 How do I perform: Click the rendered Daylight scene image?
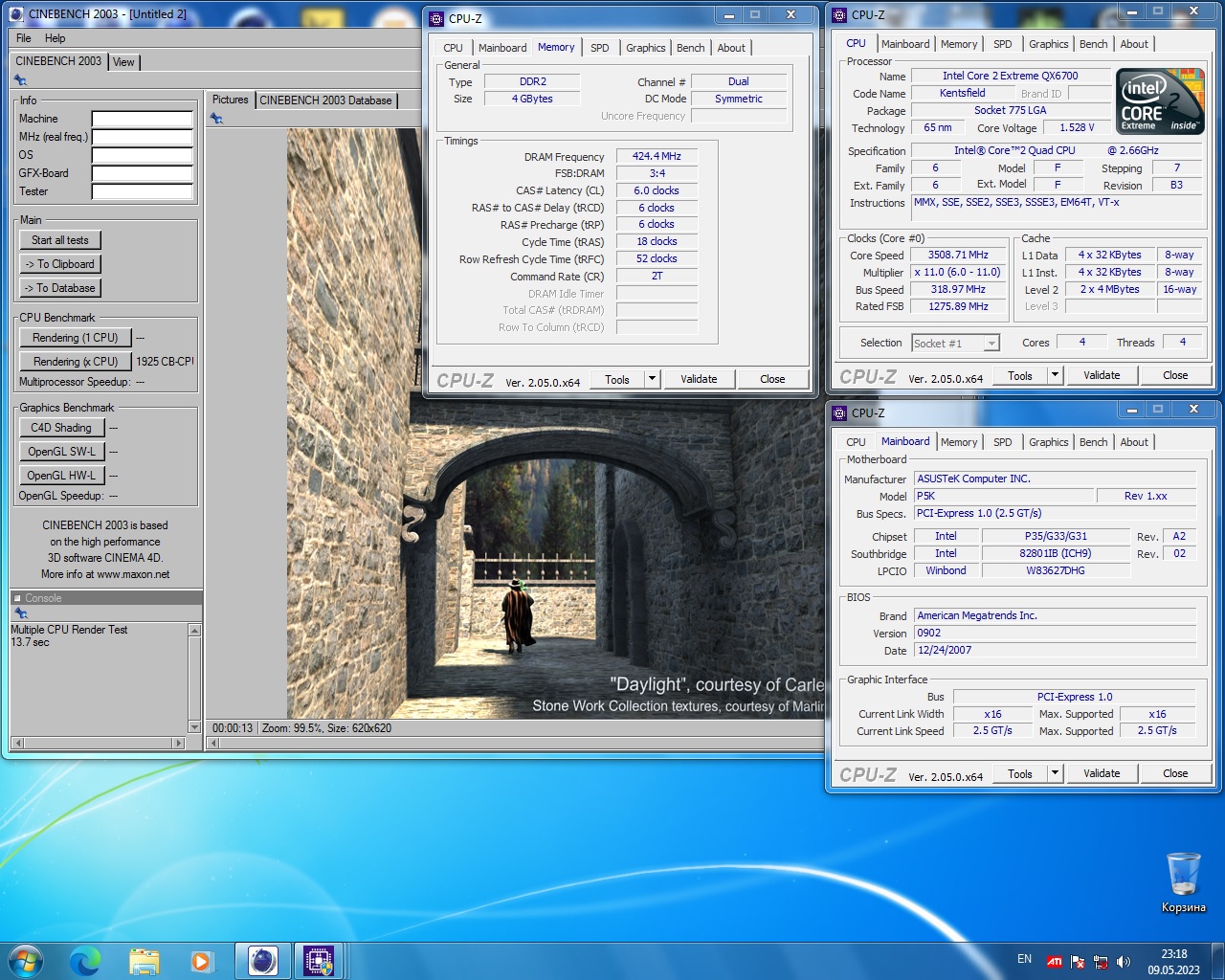click(x=555, y=424)
